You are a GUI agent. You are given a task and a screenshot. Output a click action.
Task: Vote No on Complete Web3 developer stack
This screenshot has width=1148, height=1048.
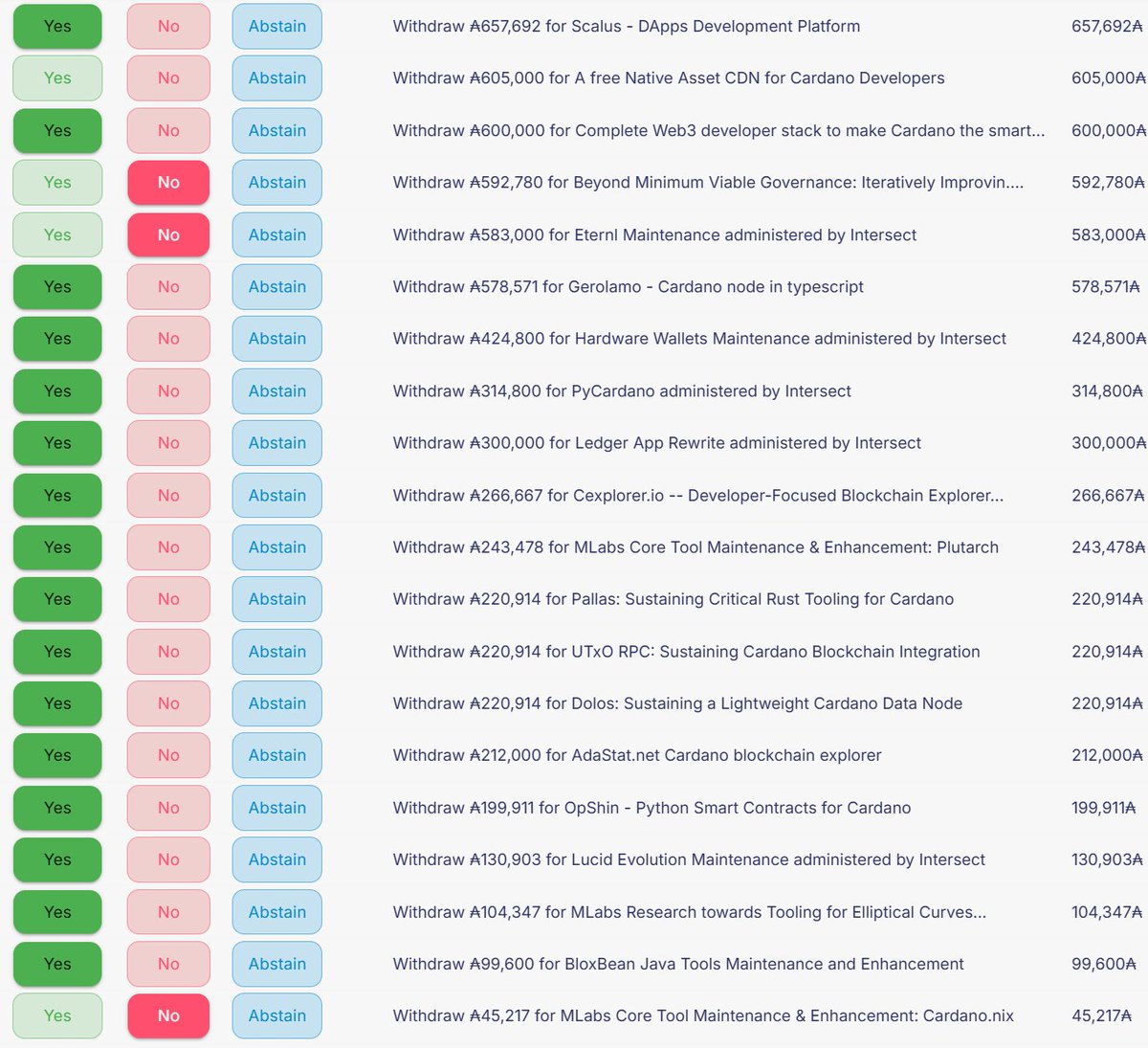[168, 130]
